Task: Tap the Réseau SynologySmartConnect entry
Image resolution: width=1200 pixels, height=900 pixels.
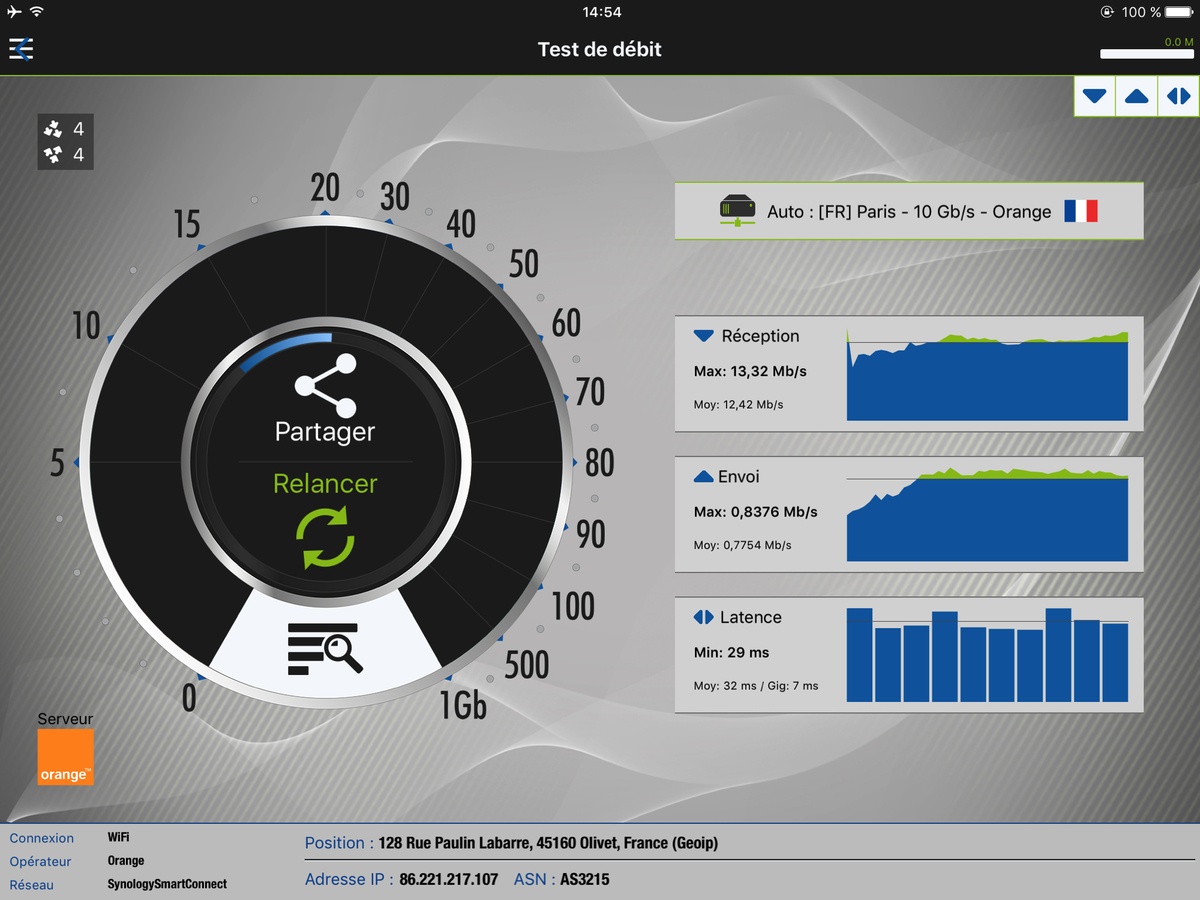Action: pyautogui.click(x=118, y=885)
